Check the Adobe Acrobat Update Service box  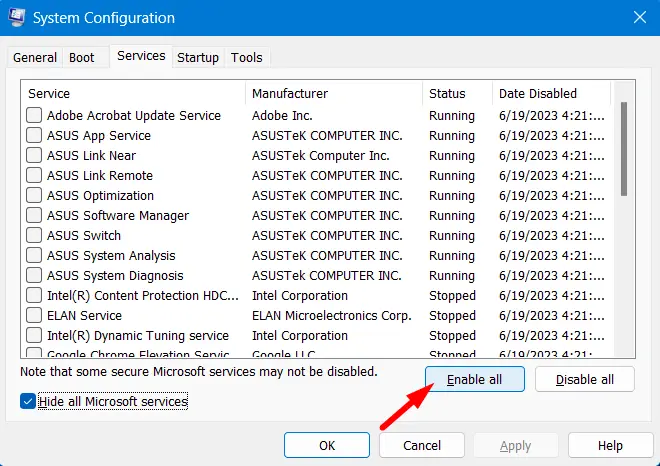coord(34,116)
